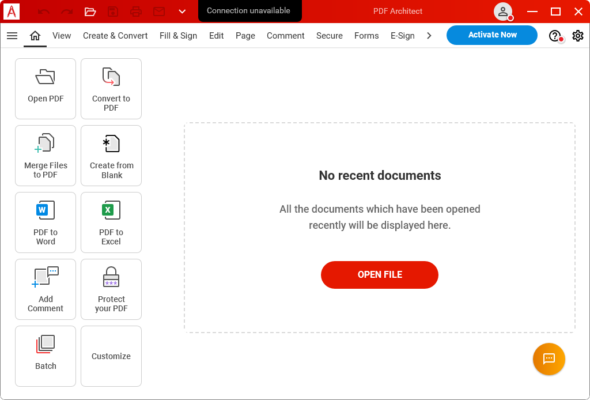Open the Page tab
Image resolution: width=590 pixels, height=400 pixels.
click(x=245, y=36)
